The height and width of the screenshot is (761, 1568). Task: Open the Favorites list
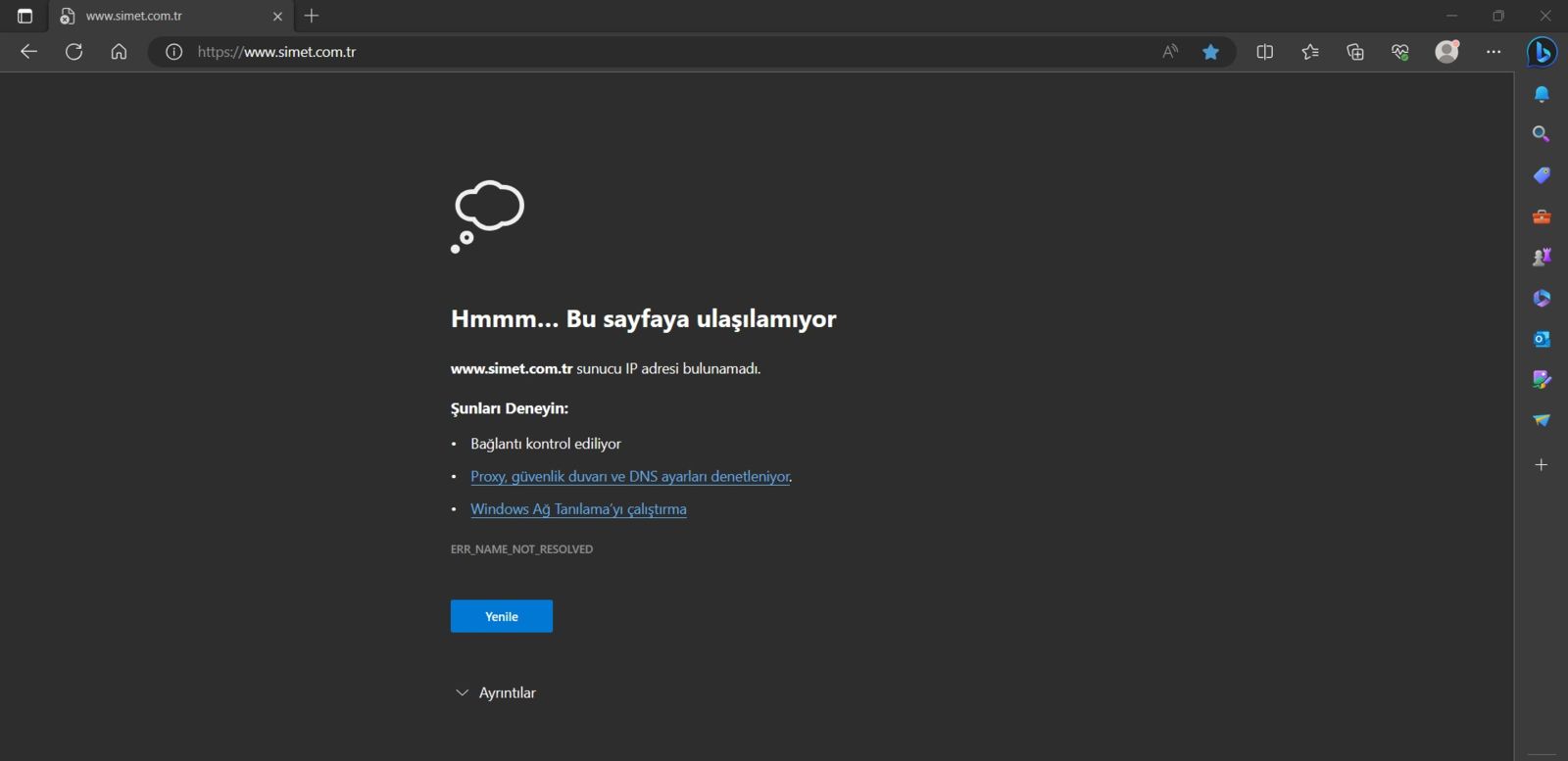point(1310,52)
